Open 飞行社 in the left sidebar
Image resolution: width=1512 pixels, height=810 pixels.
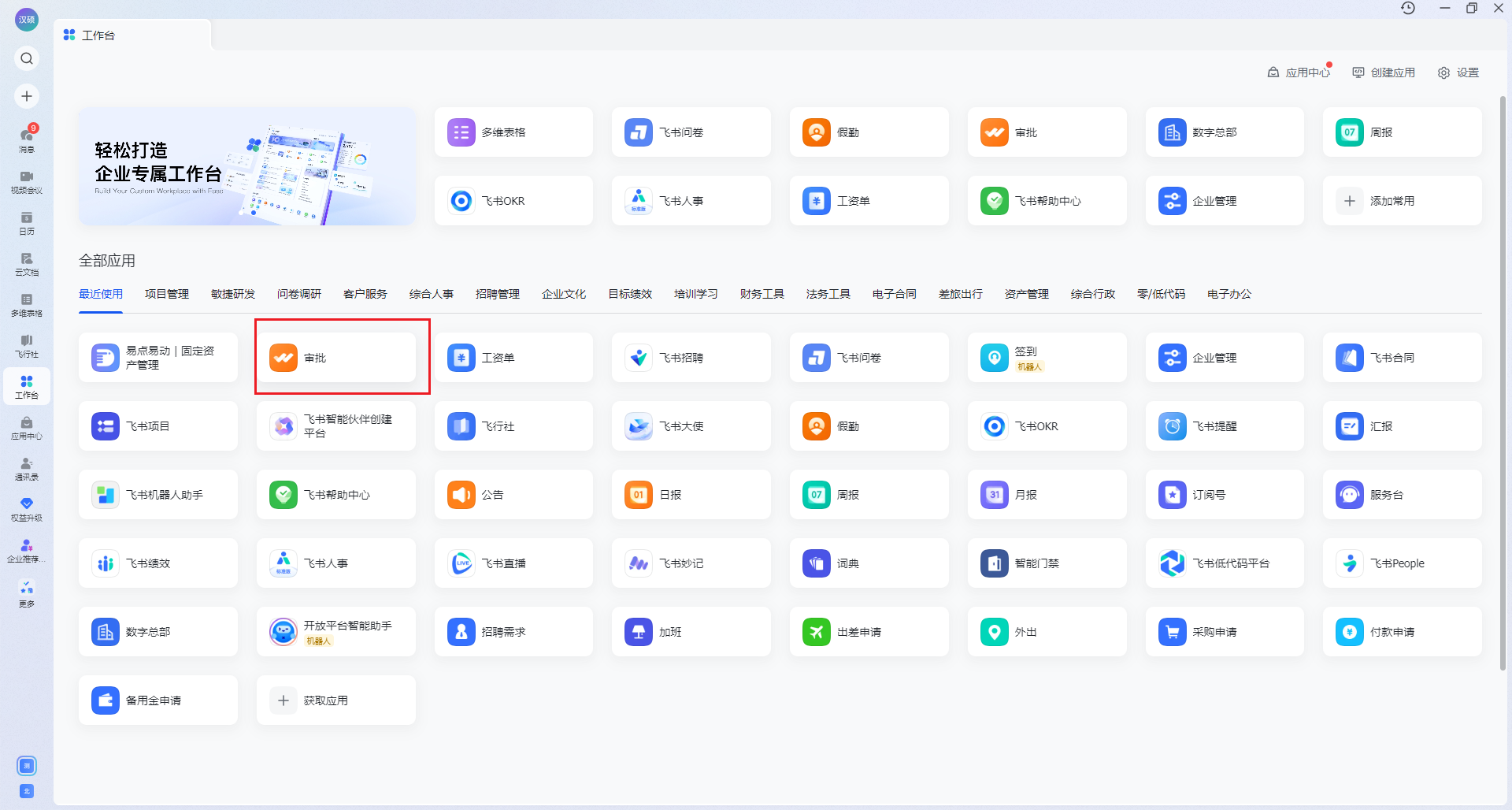click(27, 346)
